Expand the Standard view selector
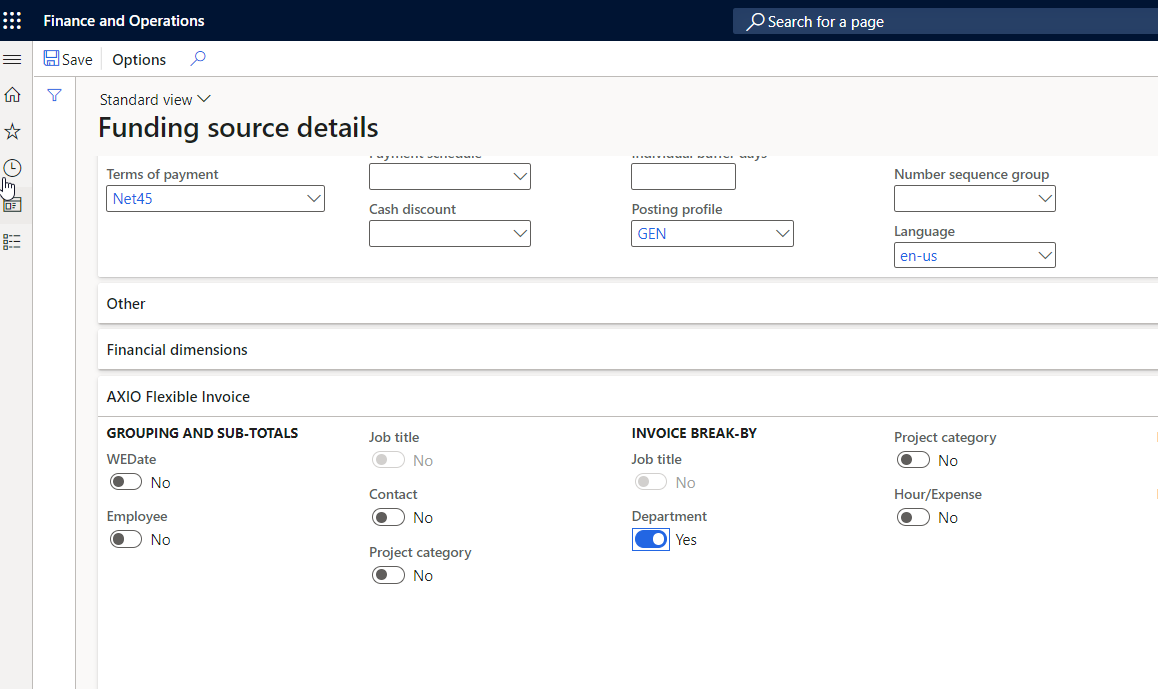Viewport: 1158px width, 689px height. pos(155,99)
